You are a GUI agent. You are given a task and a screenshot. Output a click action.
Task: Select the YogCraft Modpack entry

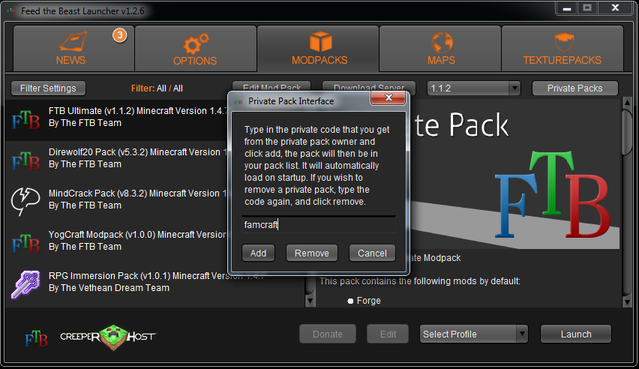117,244
